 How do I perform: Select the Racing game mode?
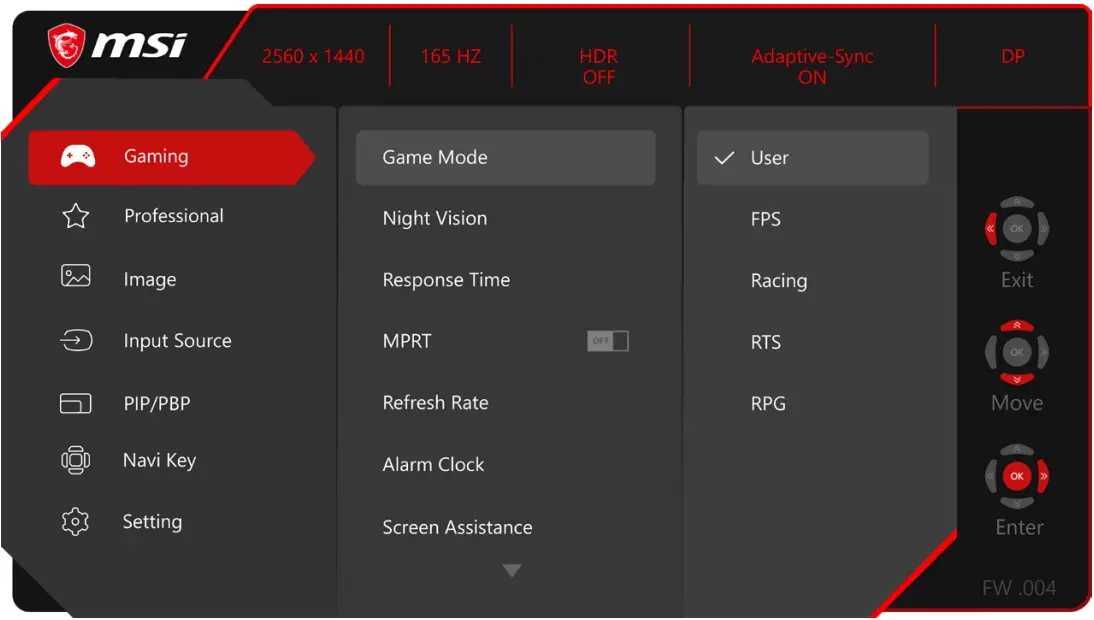[778, 281]
